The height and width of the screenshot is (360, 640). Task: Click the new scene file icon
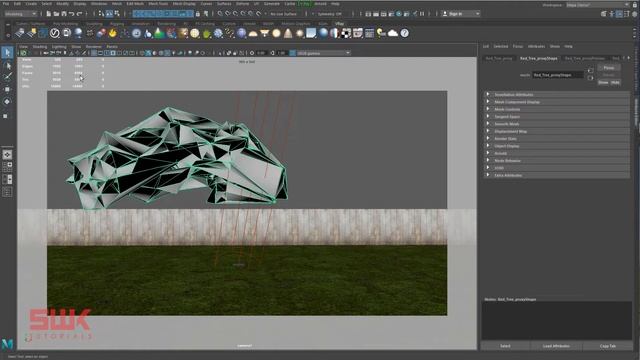pos(48,14)
